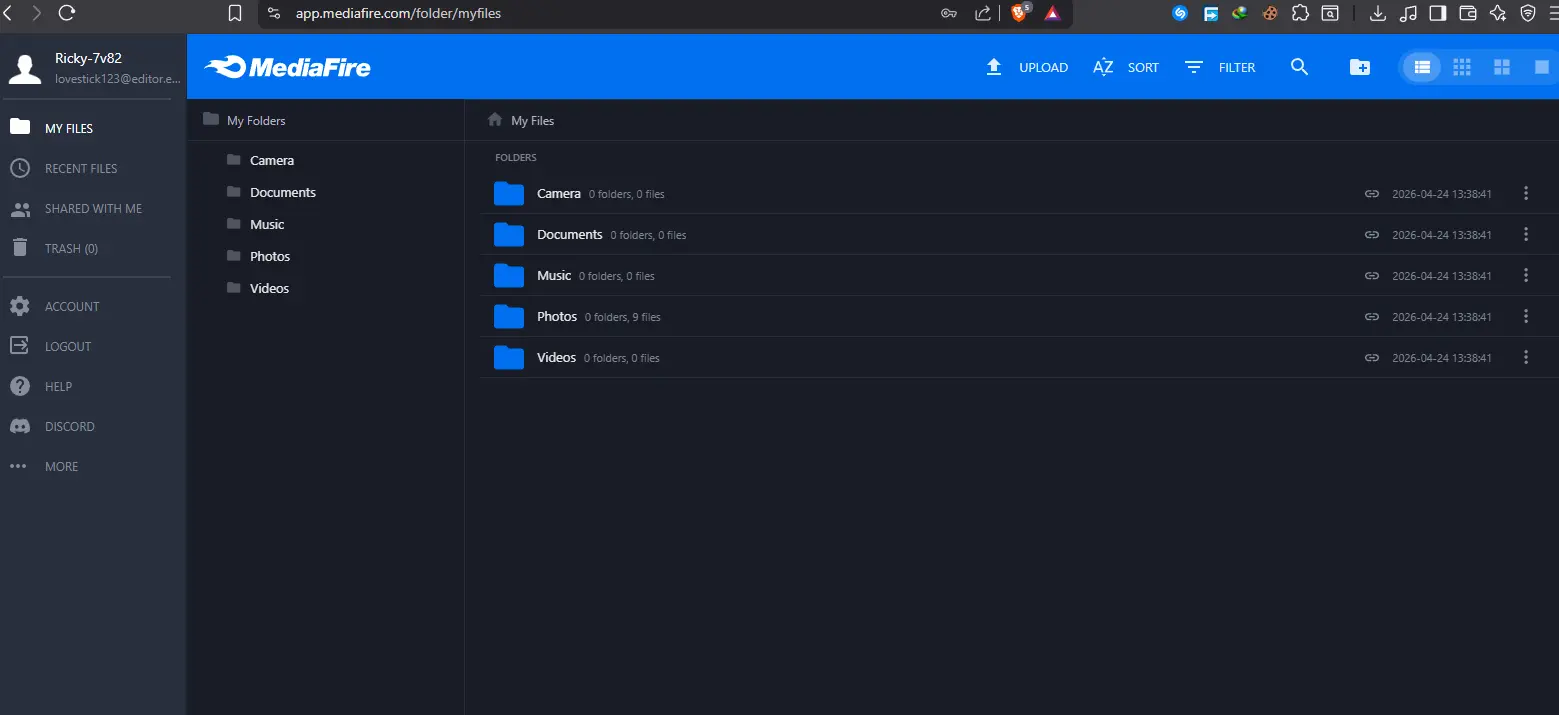Reload the page with browser refresh button

(67, 13)
